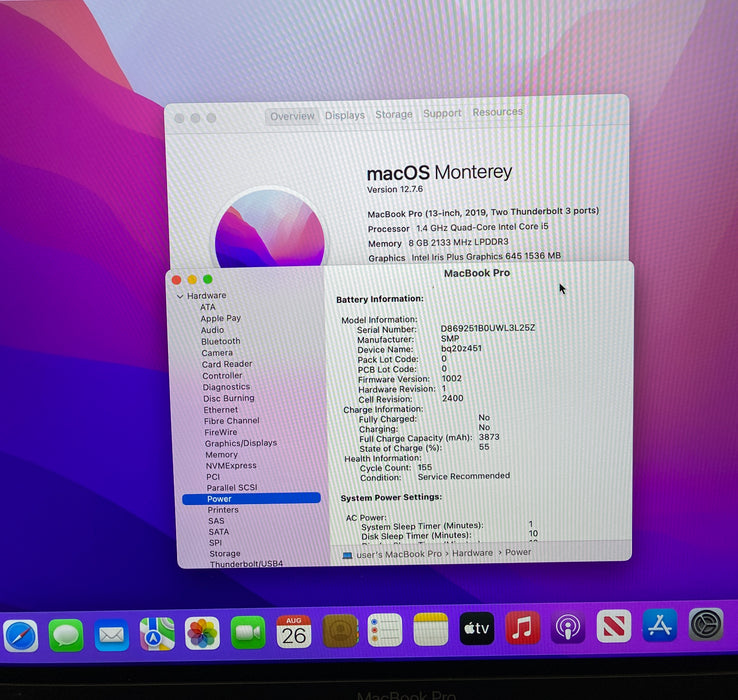Select highlighted Power item in sidebar
The image size is (738, 700).
pyautogui.click(x=251, y=499)
